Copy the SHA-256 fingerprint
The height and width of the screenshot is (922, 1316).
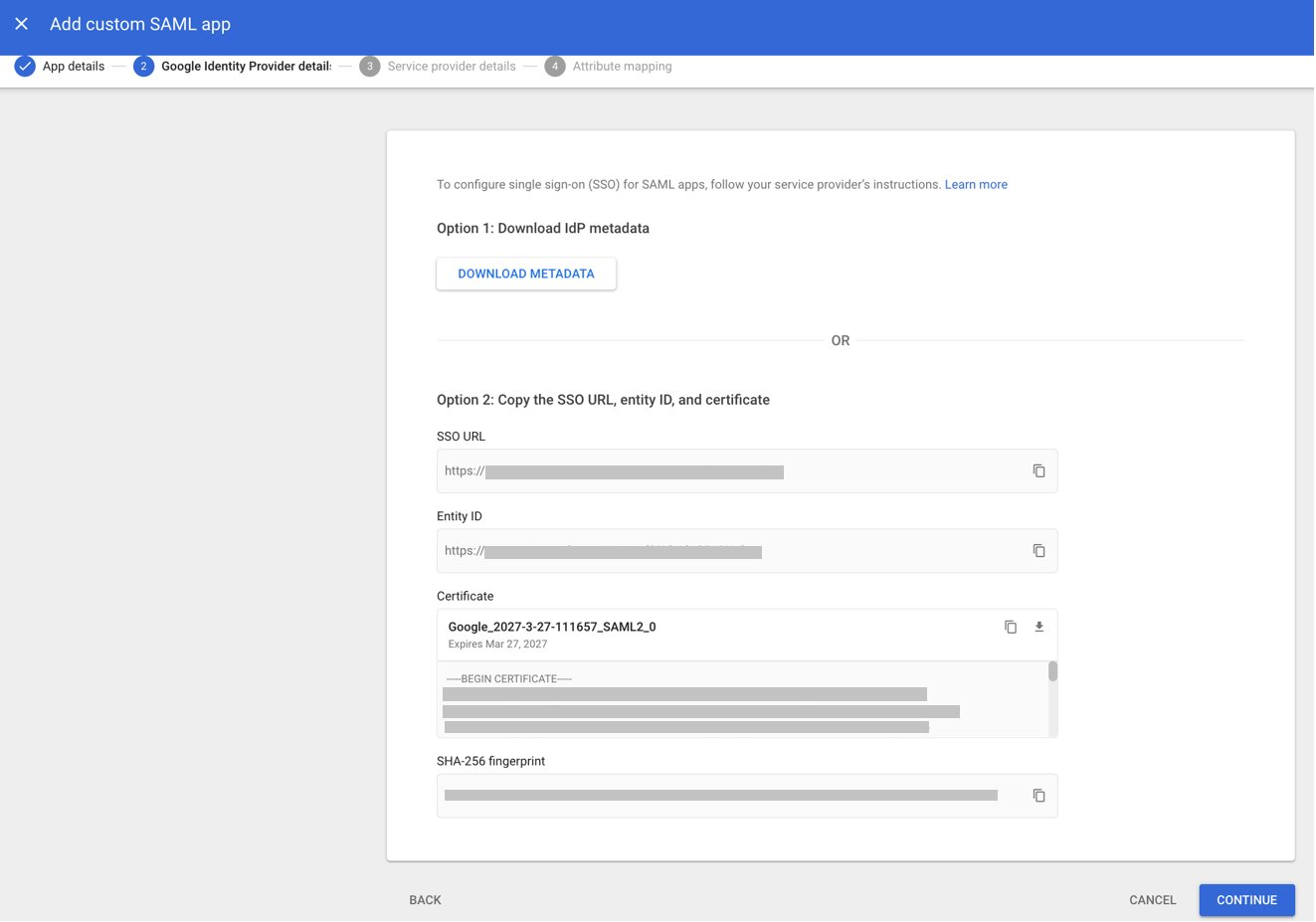tap(1038, 796)
